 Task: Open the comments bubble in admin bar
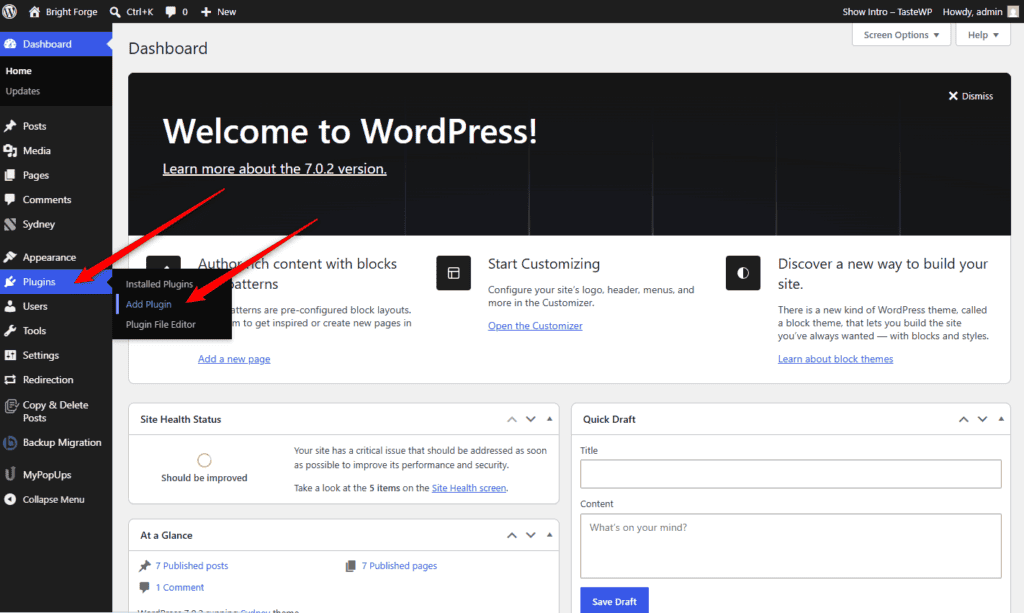point(170,12)
